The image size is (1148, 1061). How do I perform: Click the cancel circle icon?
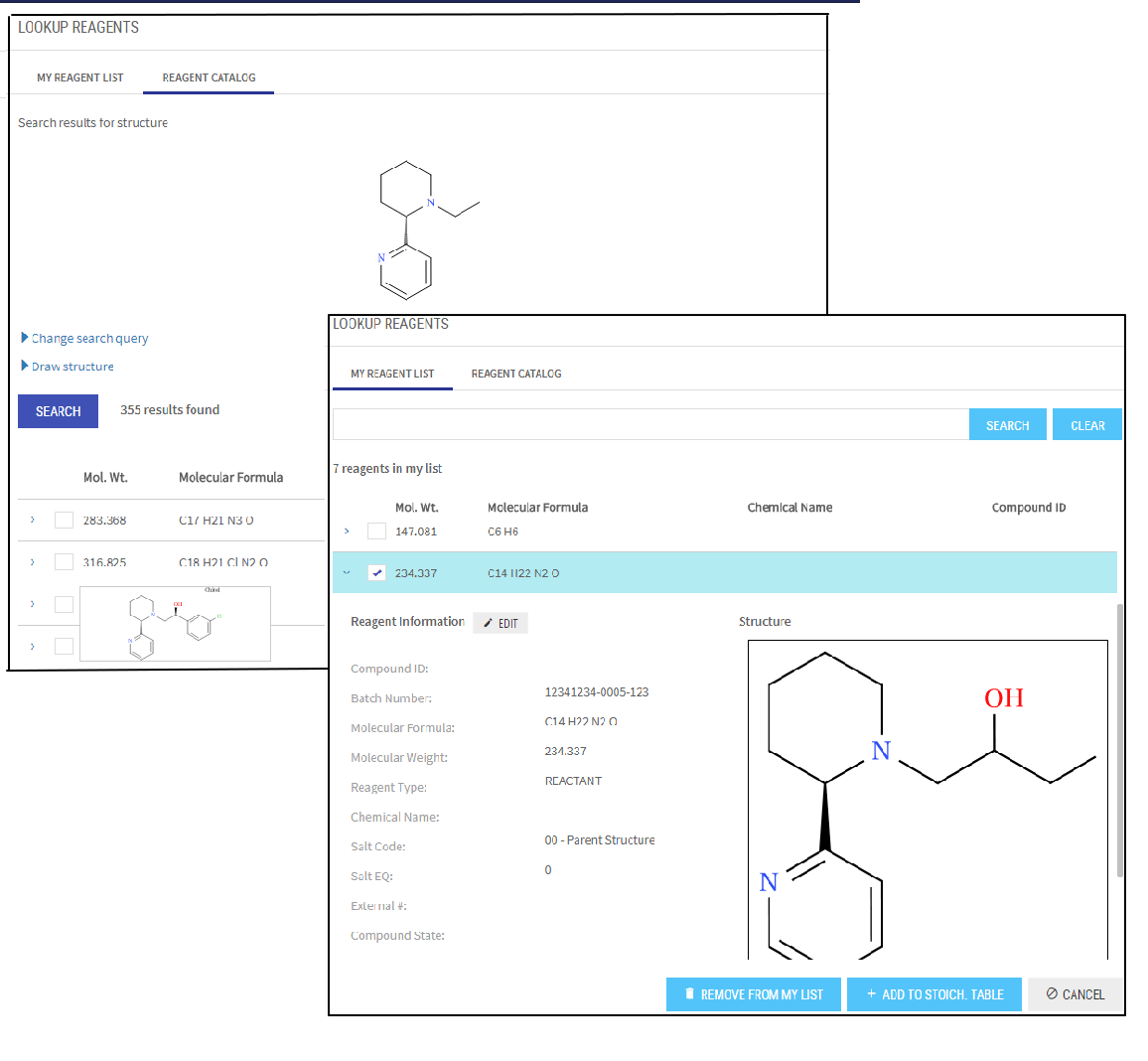click(x=1052, y=994)
